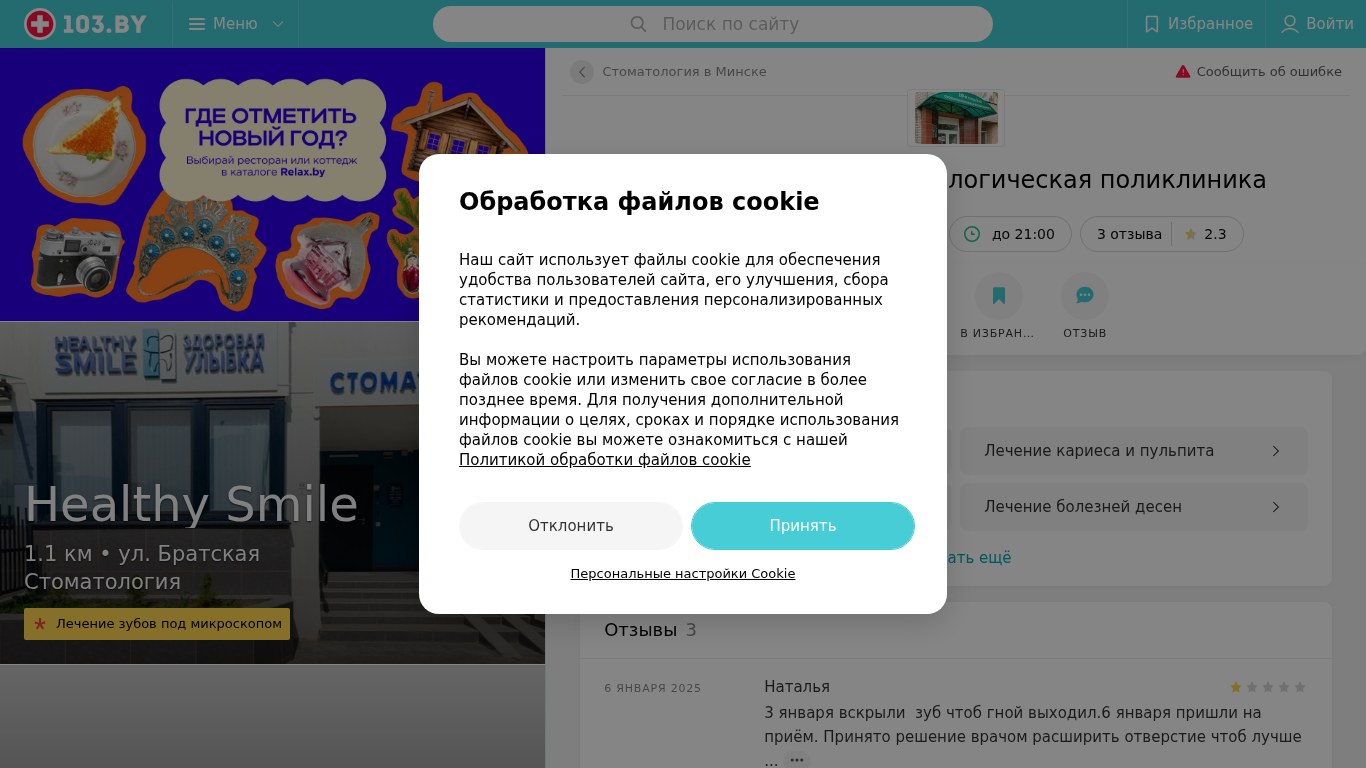Click the В избранное bookmark icon
Screen dimensions: 1366x768
998,296
